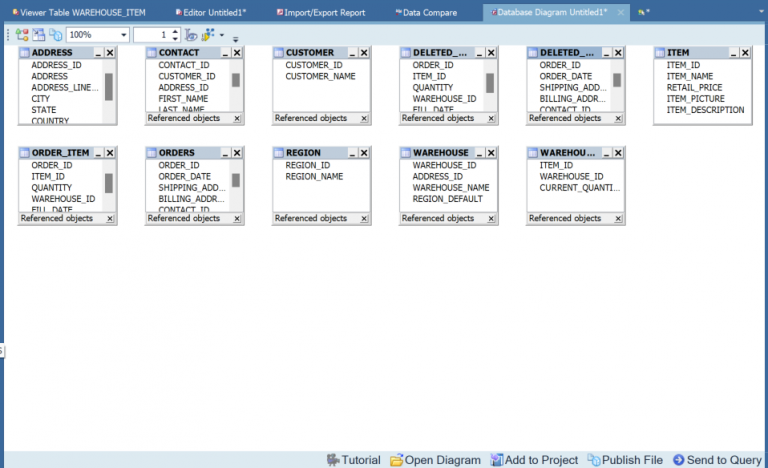Click the second toolbar icon with table grid
768x468 pixels.
tap(39, 34)
